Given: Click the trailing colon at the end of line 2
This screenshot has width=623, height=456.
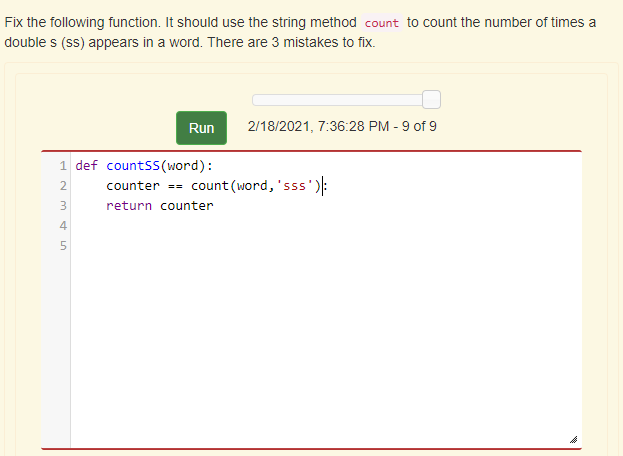Looking at the screenshot, I should (326, 186).
